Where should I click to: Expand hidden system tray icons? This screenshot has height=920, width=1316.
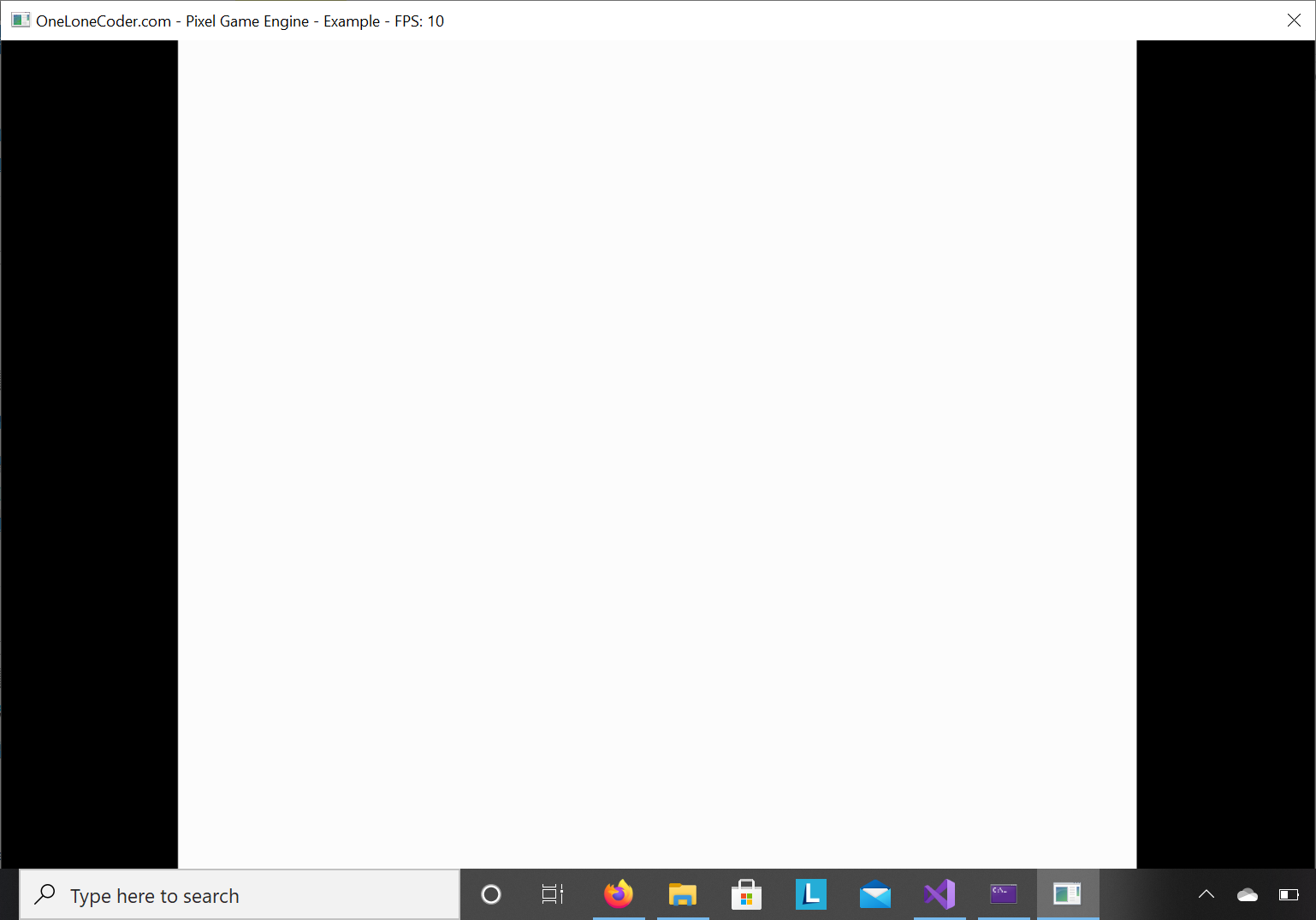[x=1206, y=894]
